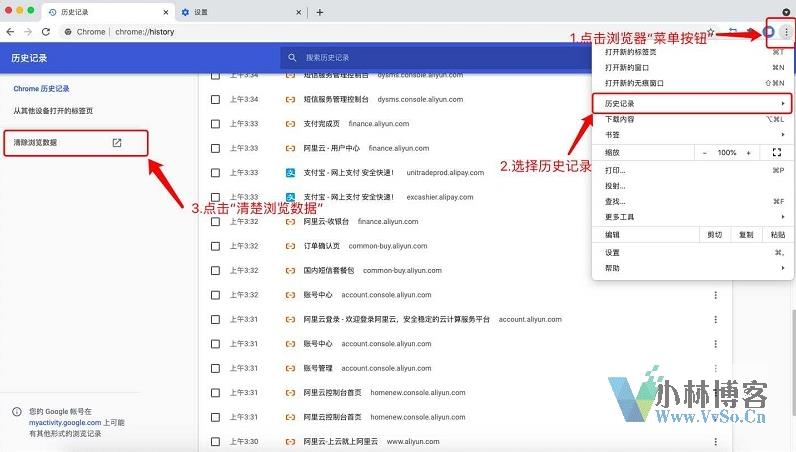This screenshot has height=452, width=796.
Task: Increase zoom with the plus button
Action: pos(748,152)
